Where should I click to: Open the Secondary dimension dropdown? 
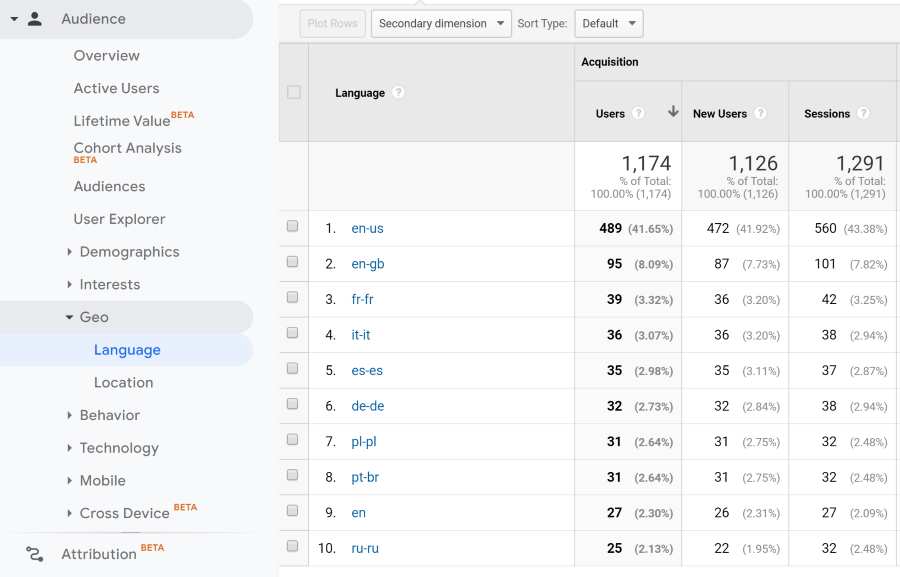click(441, 24)
